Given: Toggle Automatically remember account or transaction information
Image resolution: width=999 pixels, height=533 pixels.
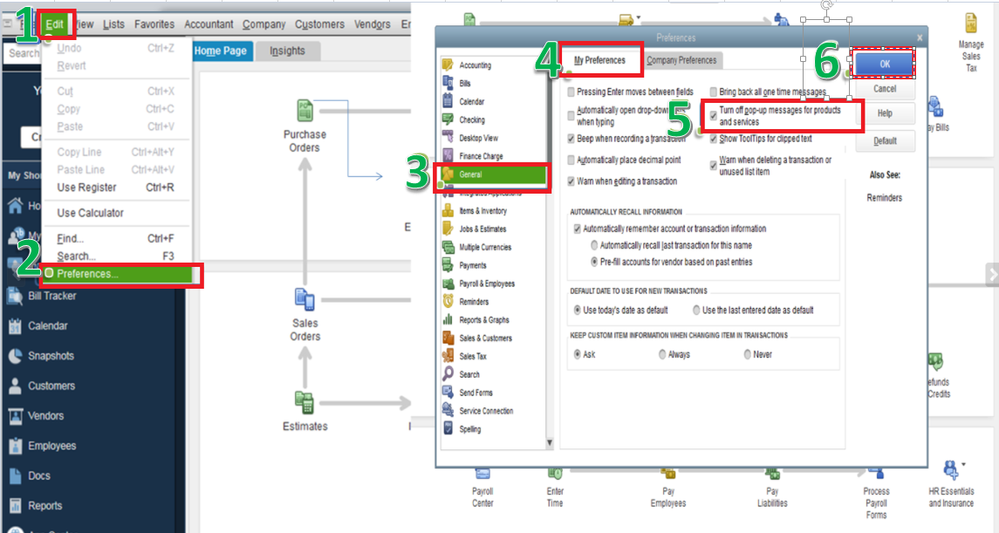Looking at the screenshot, I should [x=577, y=229].
